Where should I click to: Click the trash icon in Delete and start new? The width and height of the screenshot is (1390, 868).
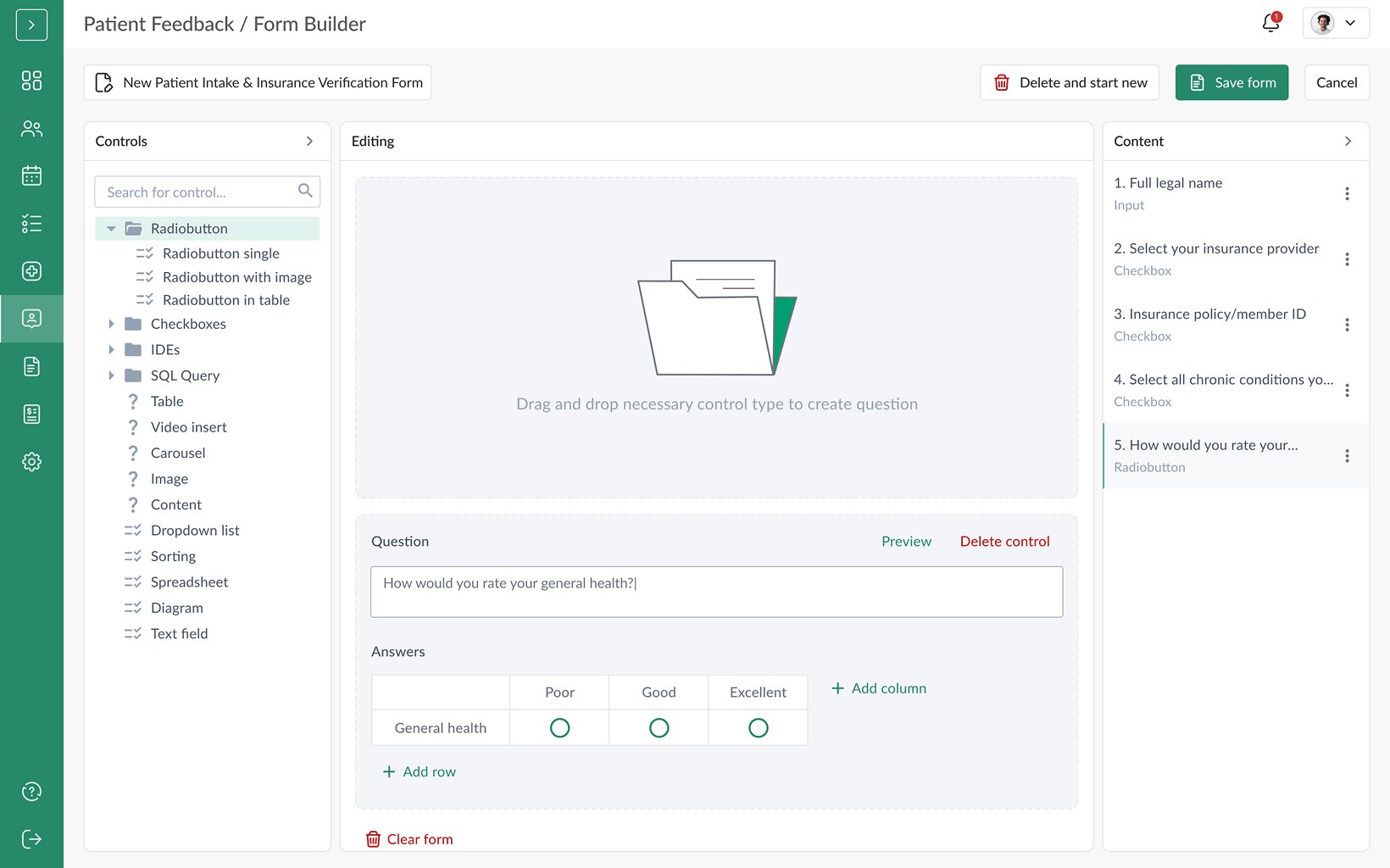coord(1002,83)
